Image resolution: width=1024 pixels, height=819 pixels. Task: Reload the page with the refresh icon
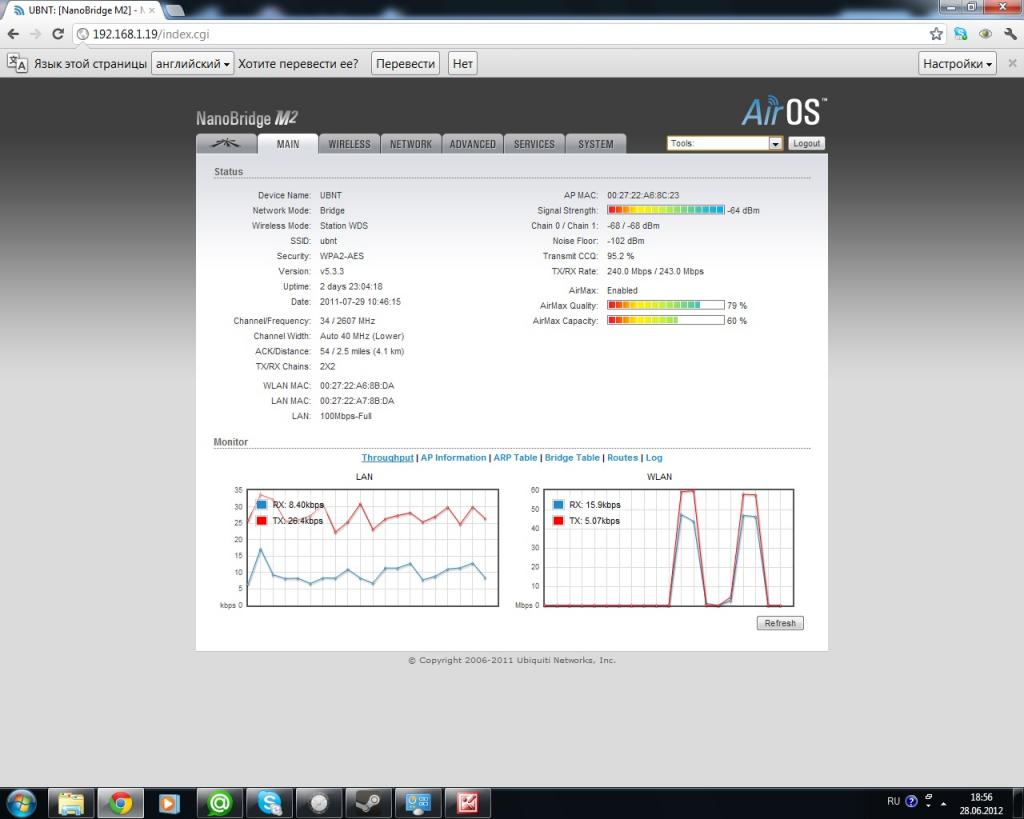57,34
